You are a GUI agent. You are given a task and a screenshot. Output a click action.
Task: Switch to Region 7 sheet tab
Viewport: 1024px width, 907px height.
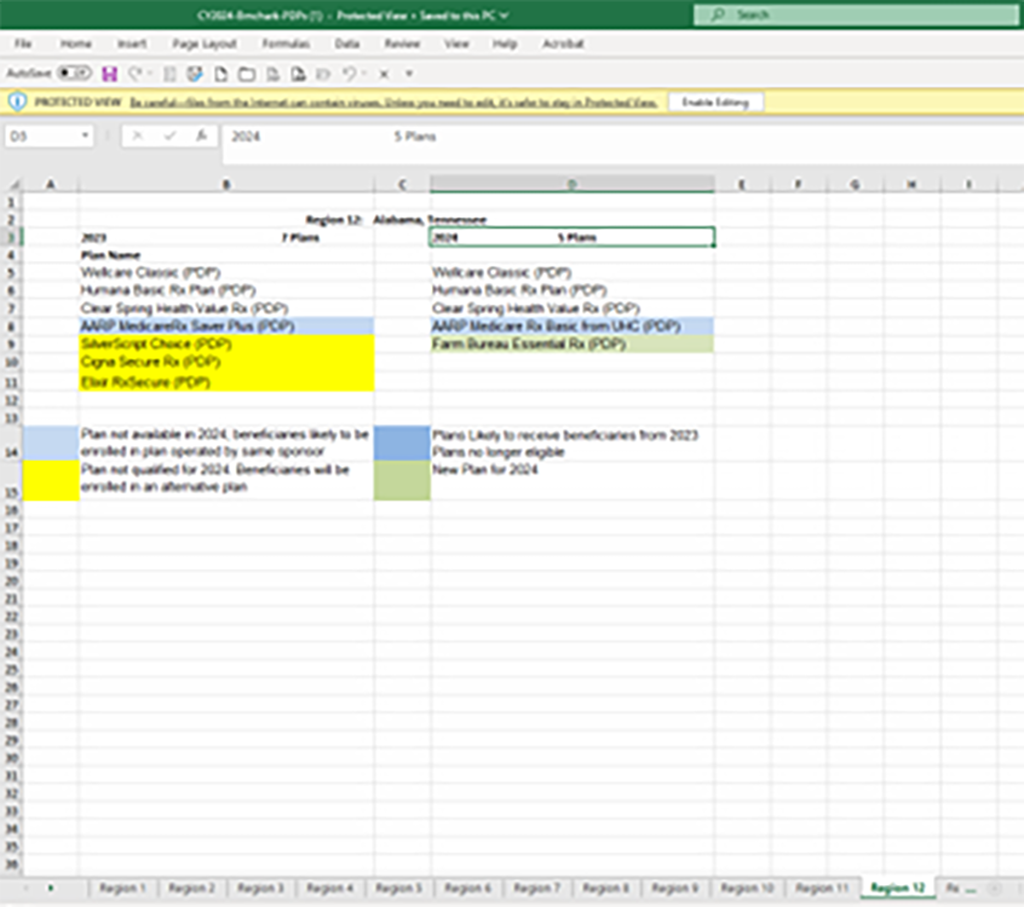[537, 888]
